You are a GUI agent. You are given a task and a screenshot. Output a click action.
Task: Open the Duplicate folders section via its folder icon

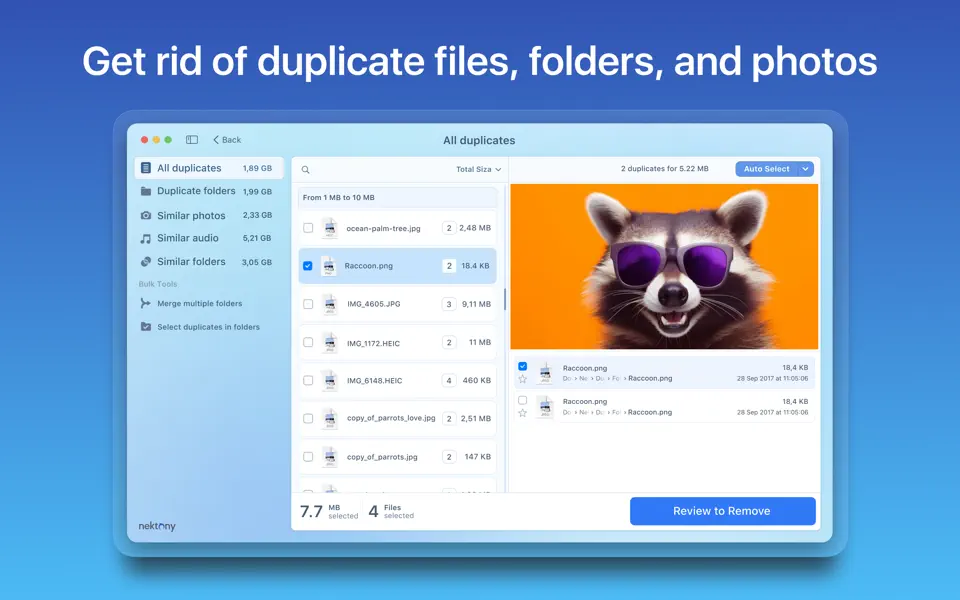[147, 191]
